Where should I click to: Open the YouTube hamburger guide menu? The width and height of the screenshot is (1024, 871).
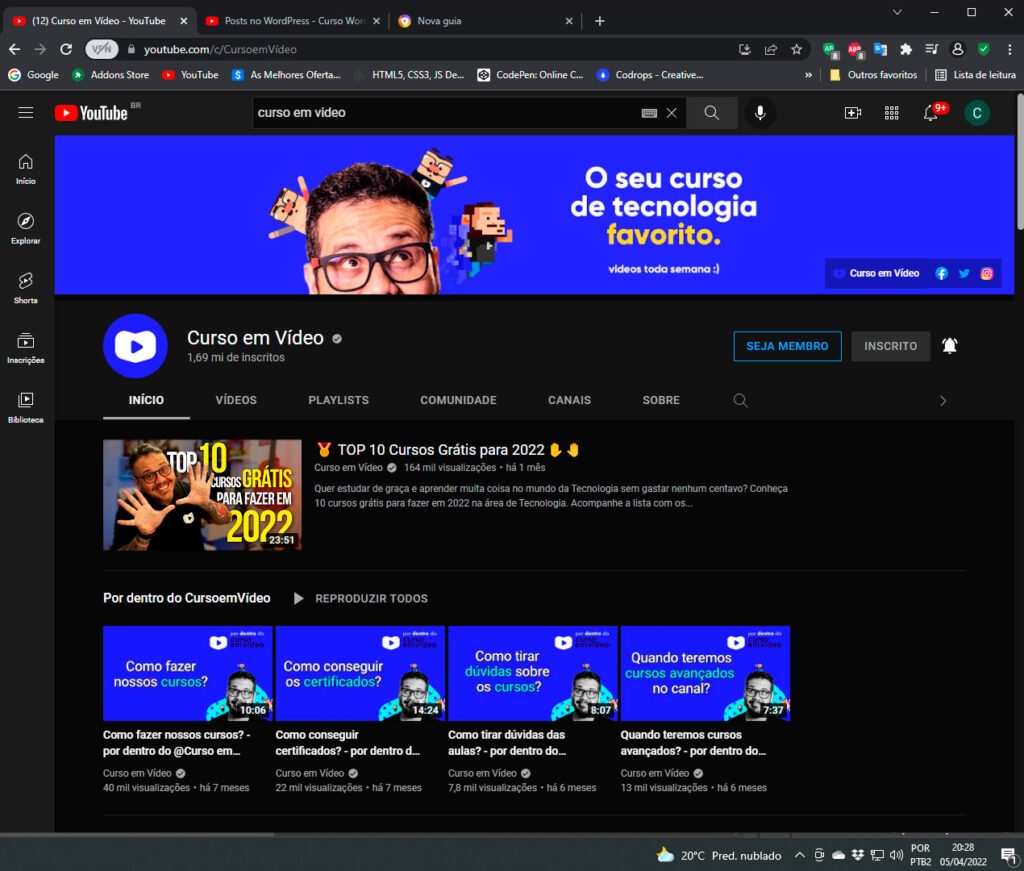(x=25, y=113)
